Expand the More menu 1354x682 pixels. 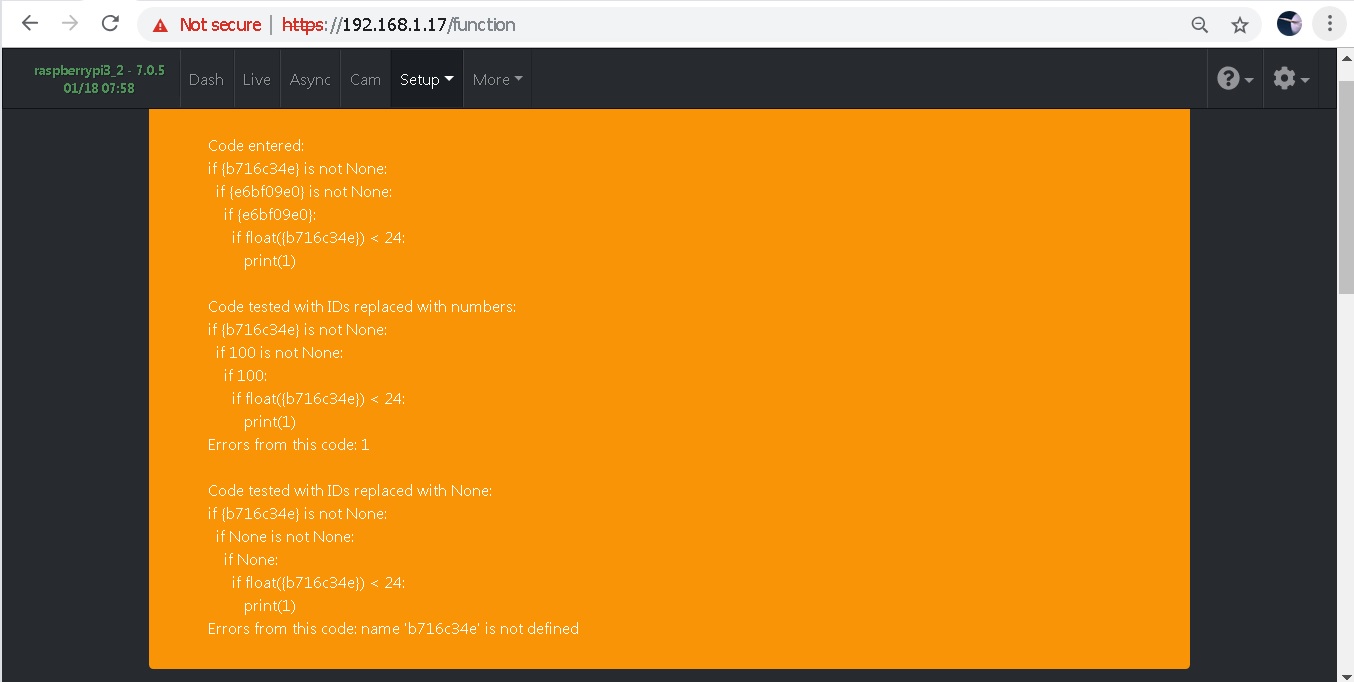tap(497, 80)
